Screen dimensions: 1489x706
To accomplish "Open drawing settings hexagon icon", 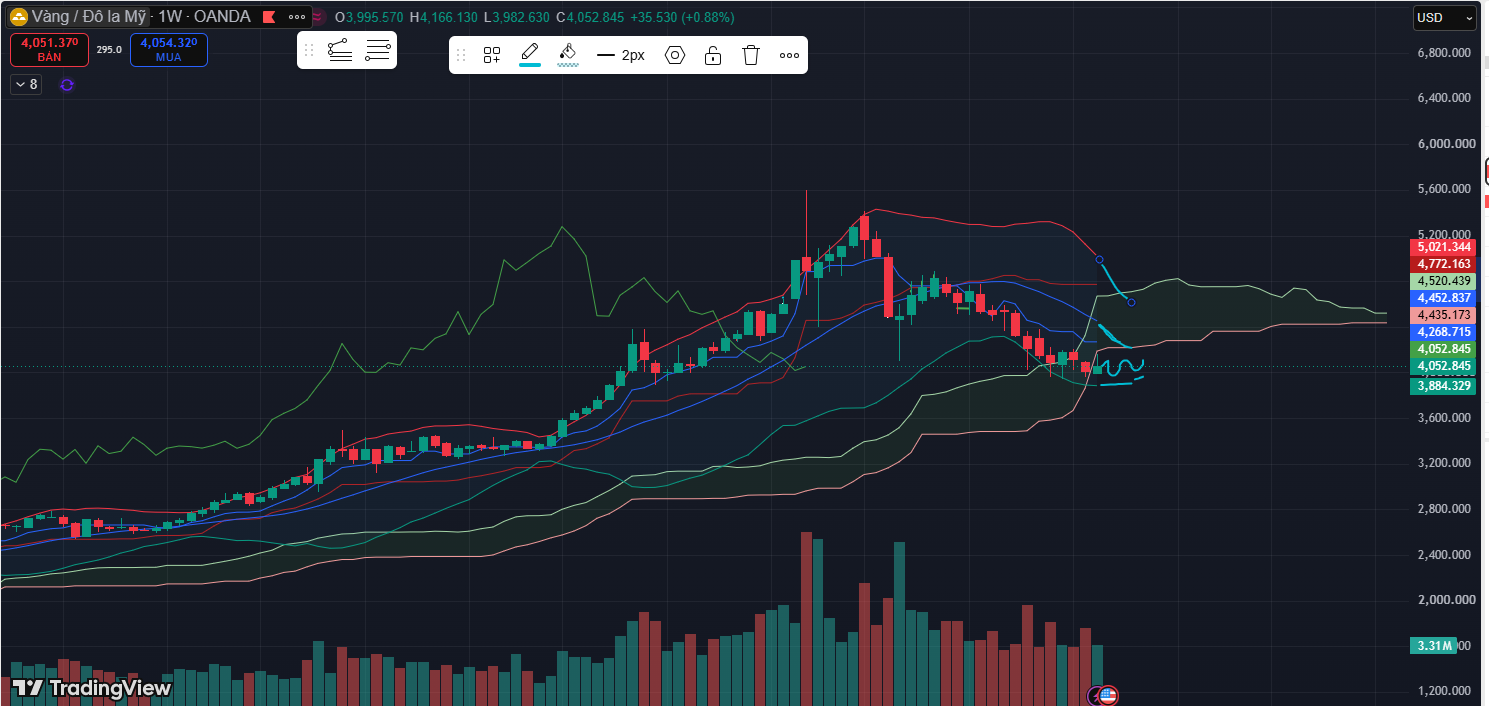I will (675, 55).
